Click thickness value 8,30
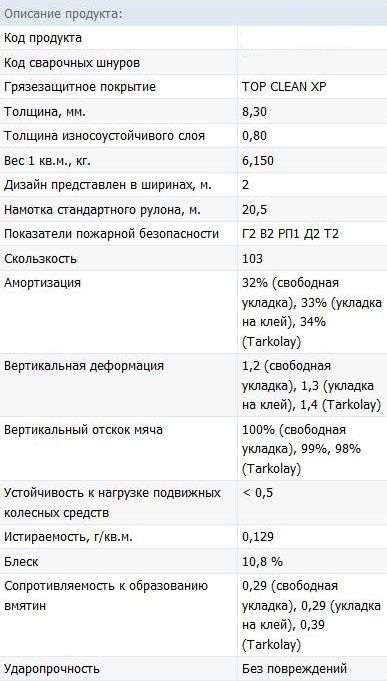Image resolution: width=387 pixels, height=681 pixels. [x=254, y=112]
